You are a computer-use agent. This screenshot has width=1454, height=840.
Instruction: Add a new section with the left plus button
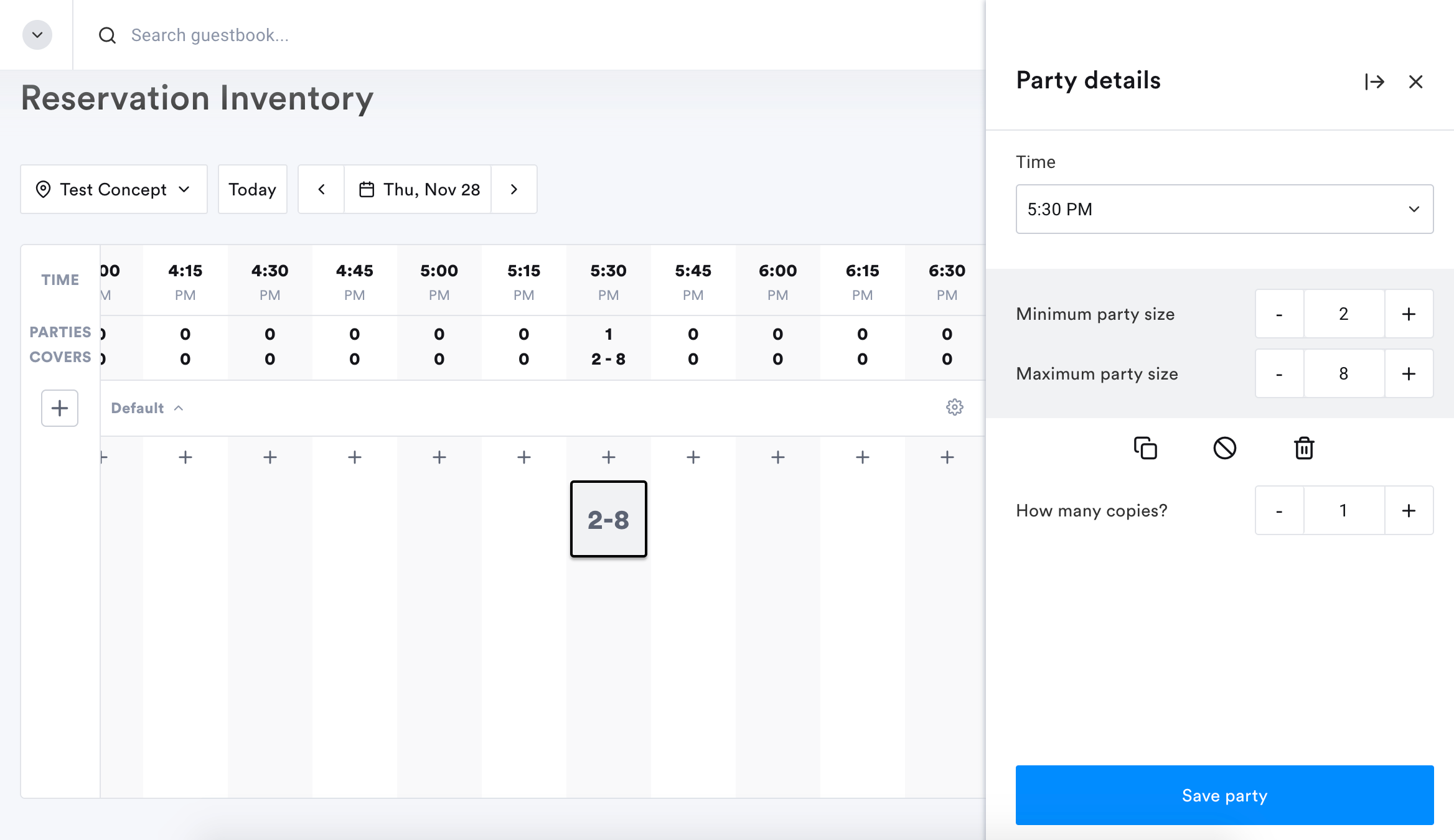pyautogui.click(x=60, y=408)
